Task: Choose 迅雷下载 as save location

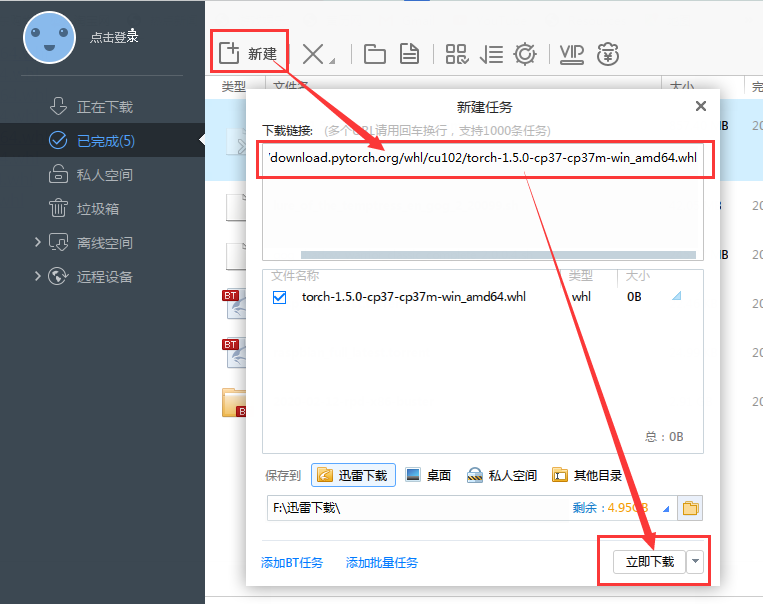Action: [353, 475]
